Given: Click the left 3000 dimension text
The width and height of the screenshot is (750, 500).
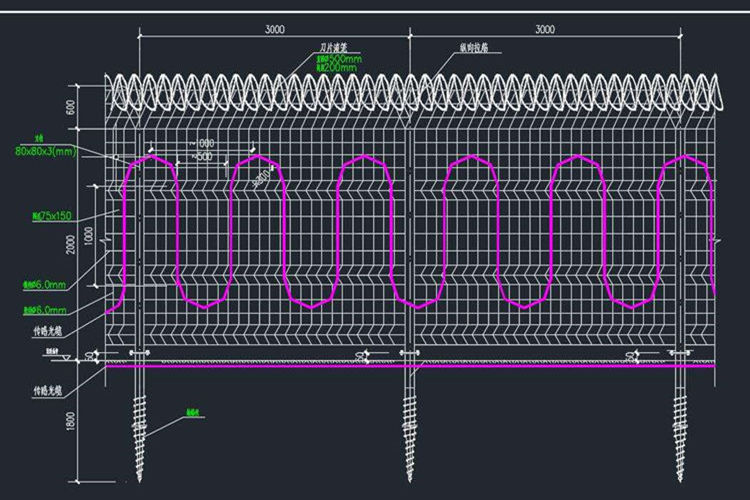Looking at the screenshot, I should tap(273, 30).
